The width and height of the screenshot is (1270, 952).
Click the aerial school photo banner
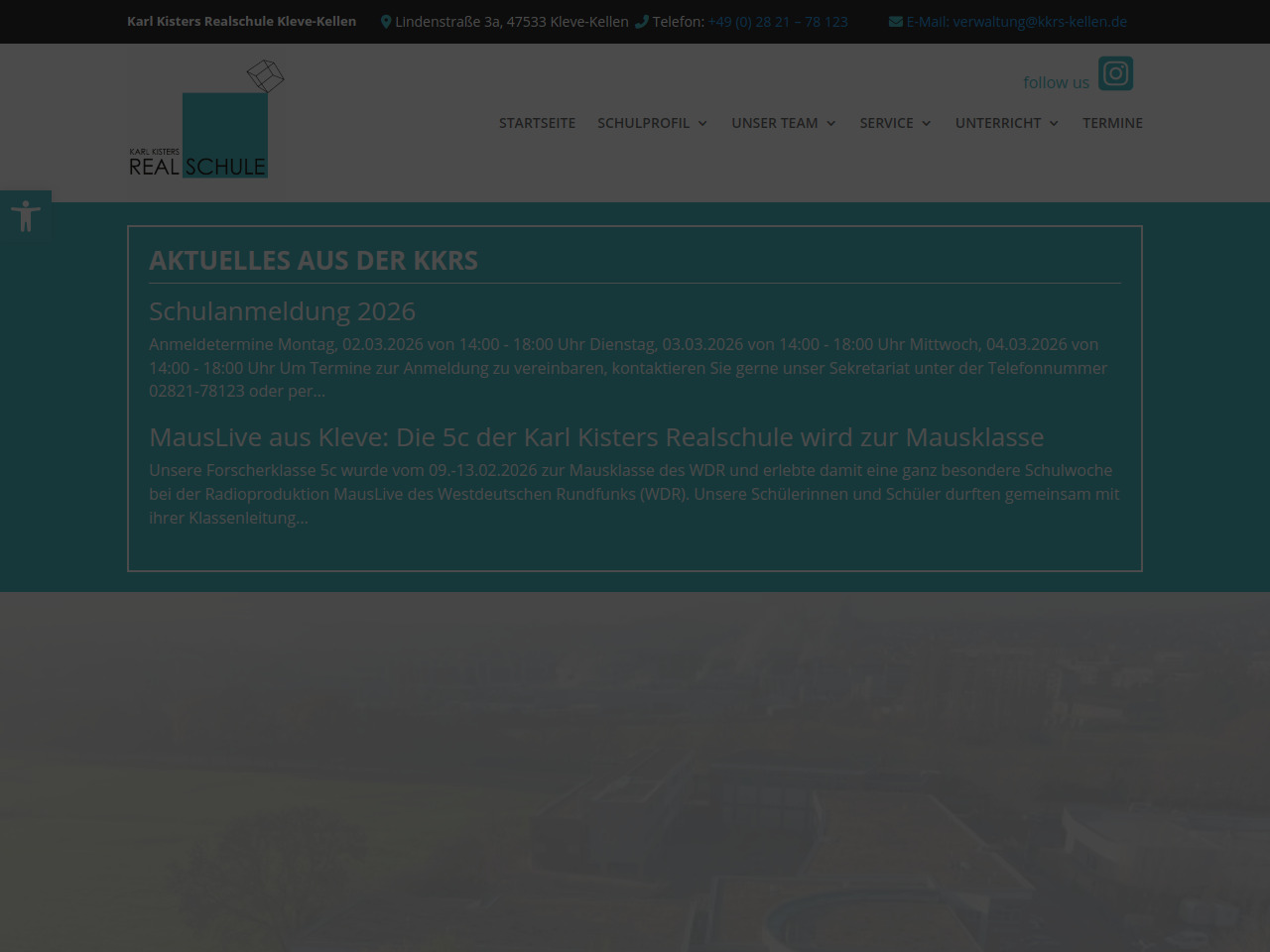[635, 773]
